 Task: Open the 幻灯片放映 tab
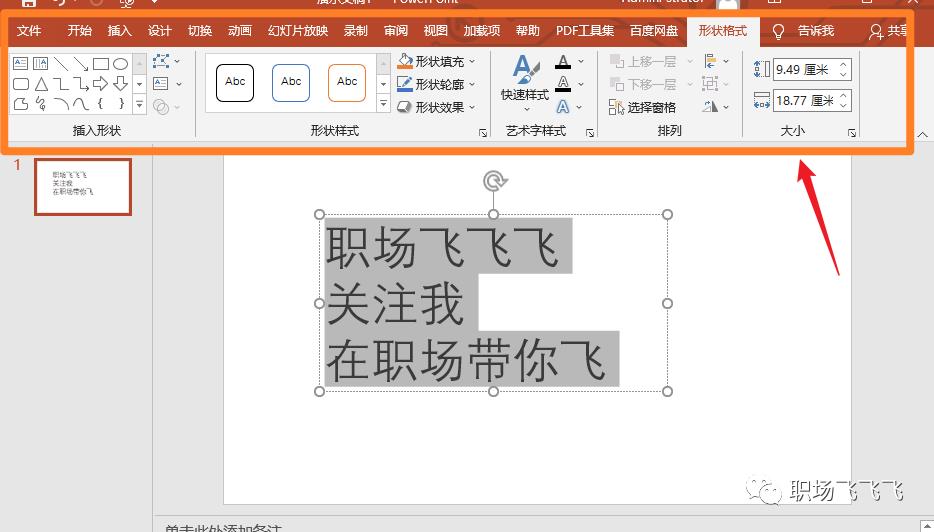[x=298, y=31]
